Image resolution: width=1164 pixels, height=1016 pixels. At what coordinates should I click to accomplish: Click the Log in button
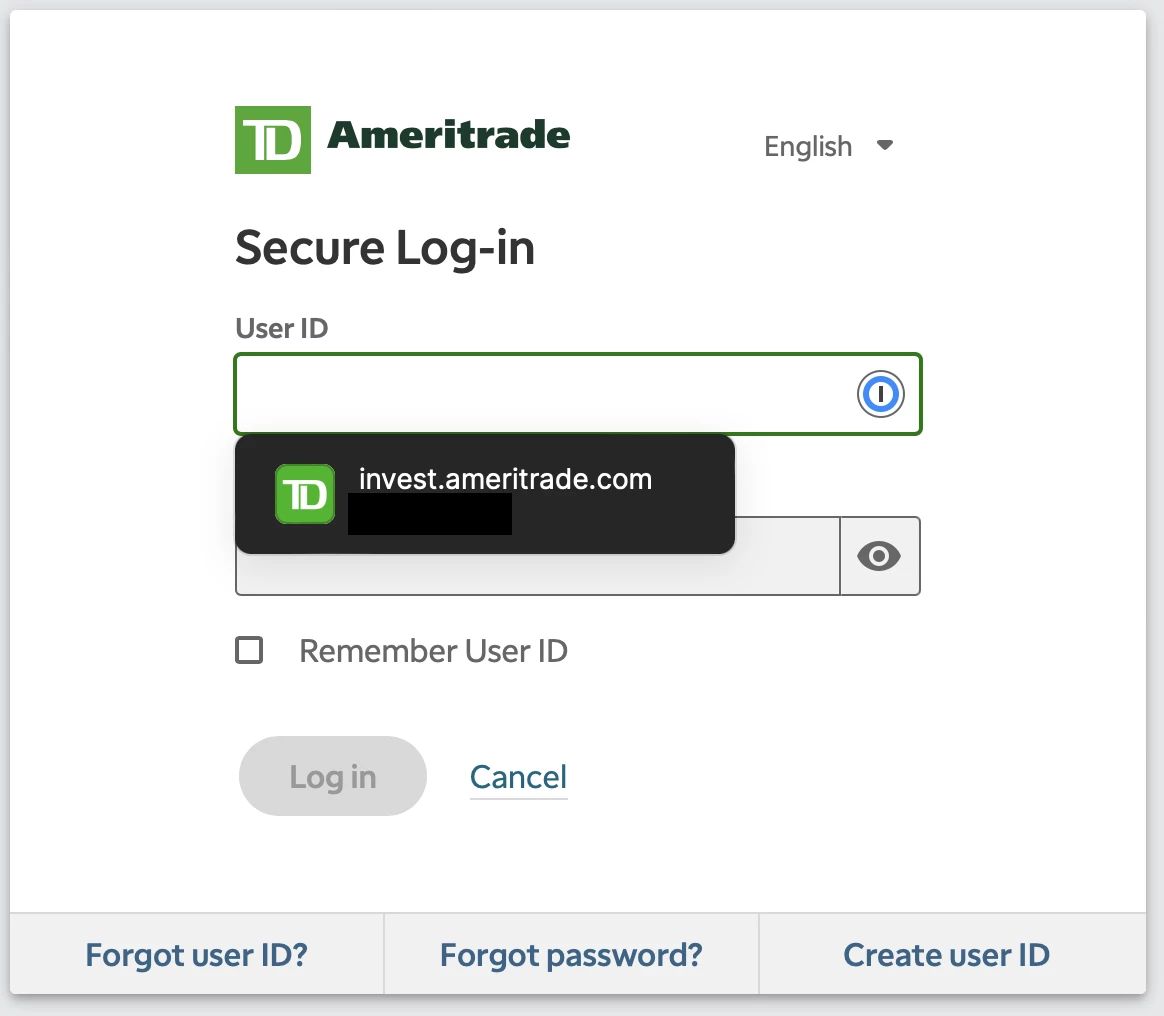point(333,776)
